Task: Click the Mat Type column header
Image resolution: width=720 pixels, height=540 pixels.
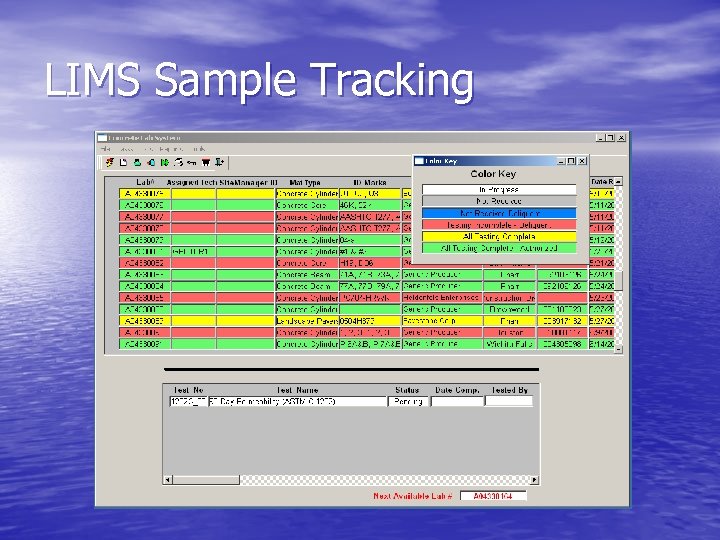Action: coord(305,182)
